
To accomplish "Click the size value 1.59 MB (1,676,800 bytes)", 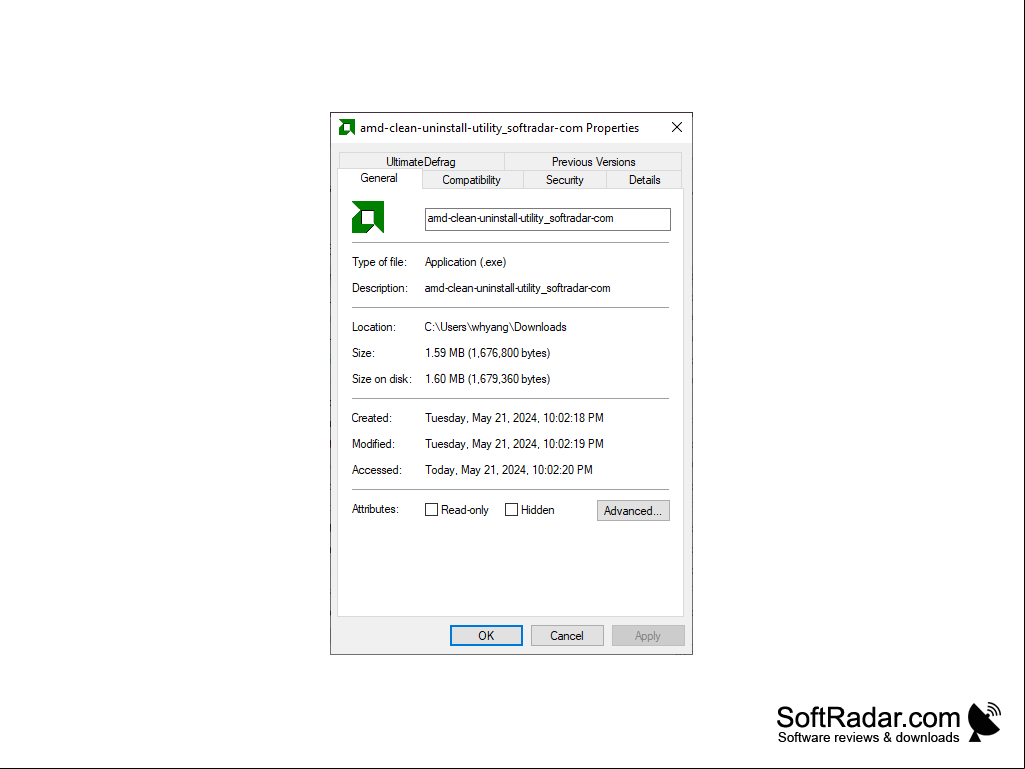I will click(x=488, y=353).
